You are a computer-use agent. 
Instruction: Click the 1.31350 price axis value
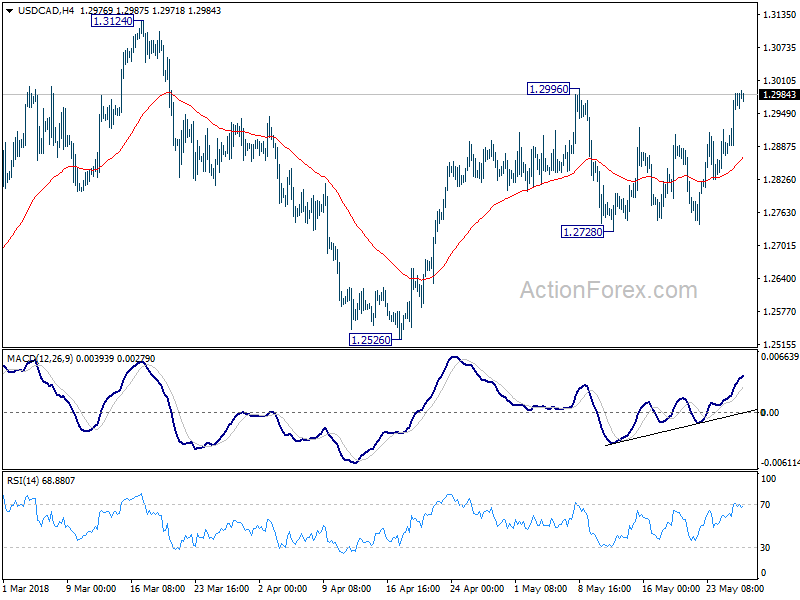[779, 15]
